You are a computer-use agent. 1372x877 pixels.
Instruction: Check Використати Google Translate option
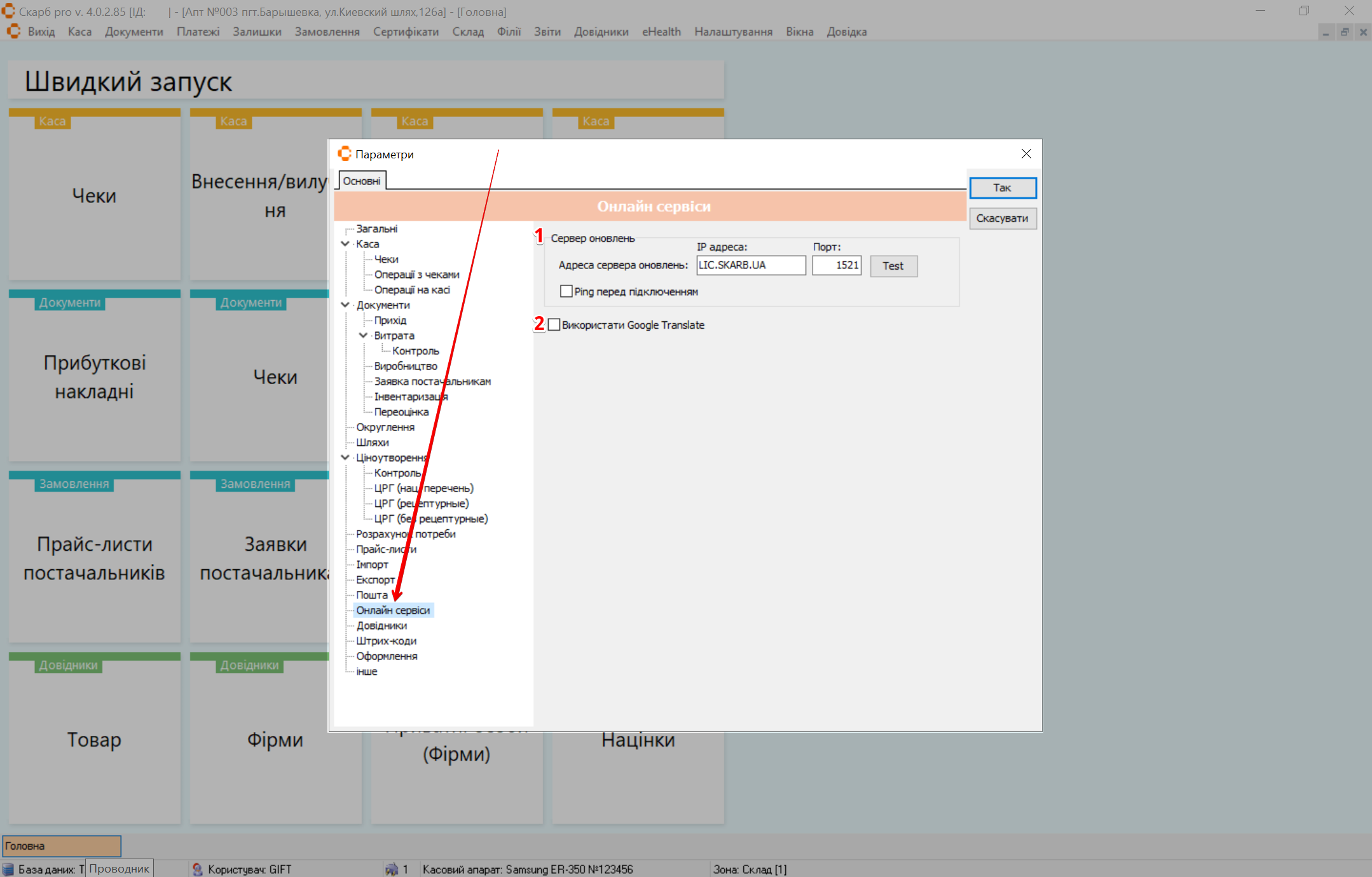coord(554,325)
